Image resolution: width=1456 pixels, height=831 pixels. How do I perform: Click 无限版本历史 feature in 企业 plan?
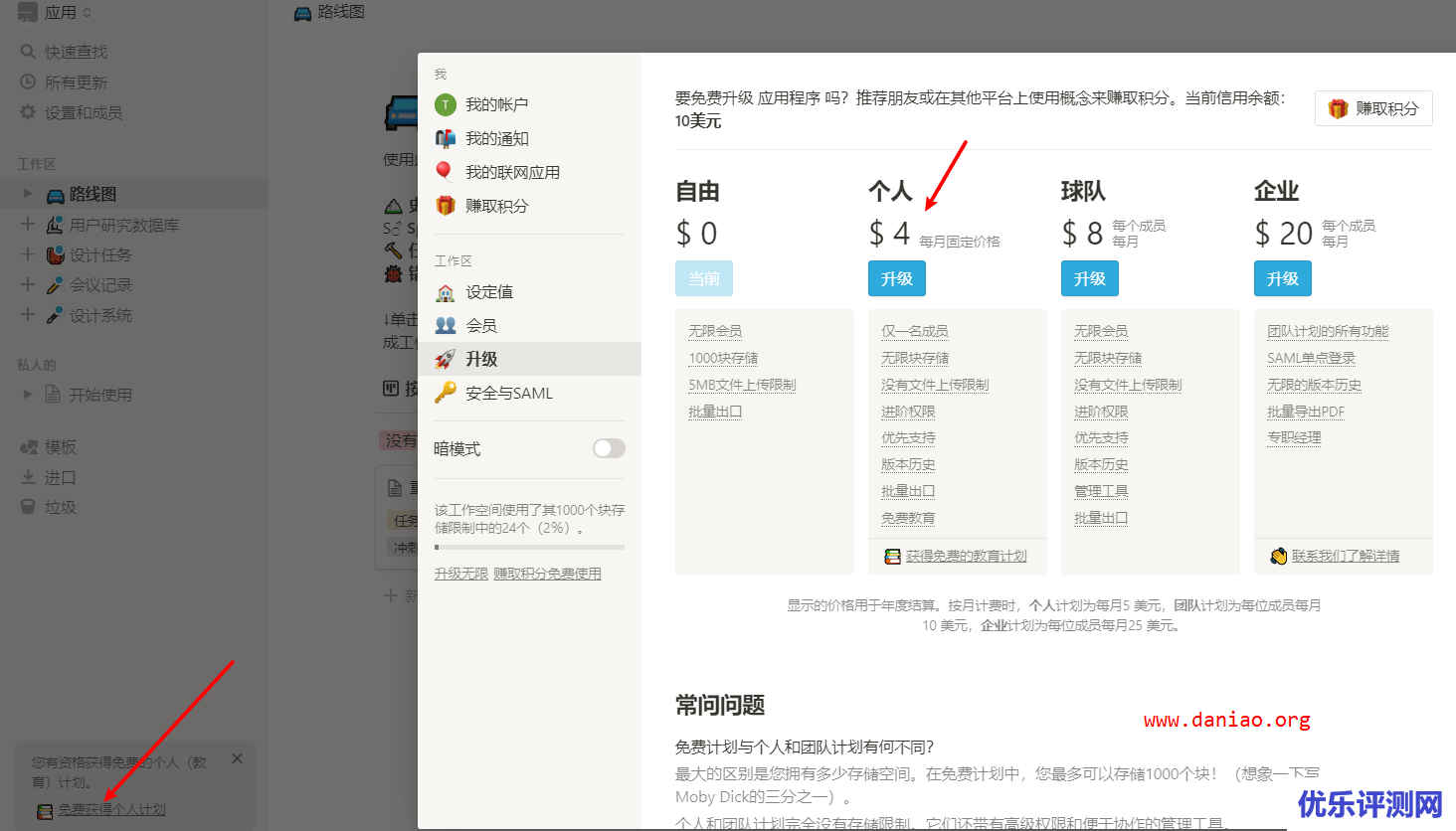pyautogui.click(x=1314, y=385)
